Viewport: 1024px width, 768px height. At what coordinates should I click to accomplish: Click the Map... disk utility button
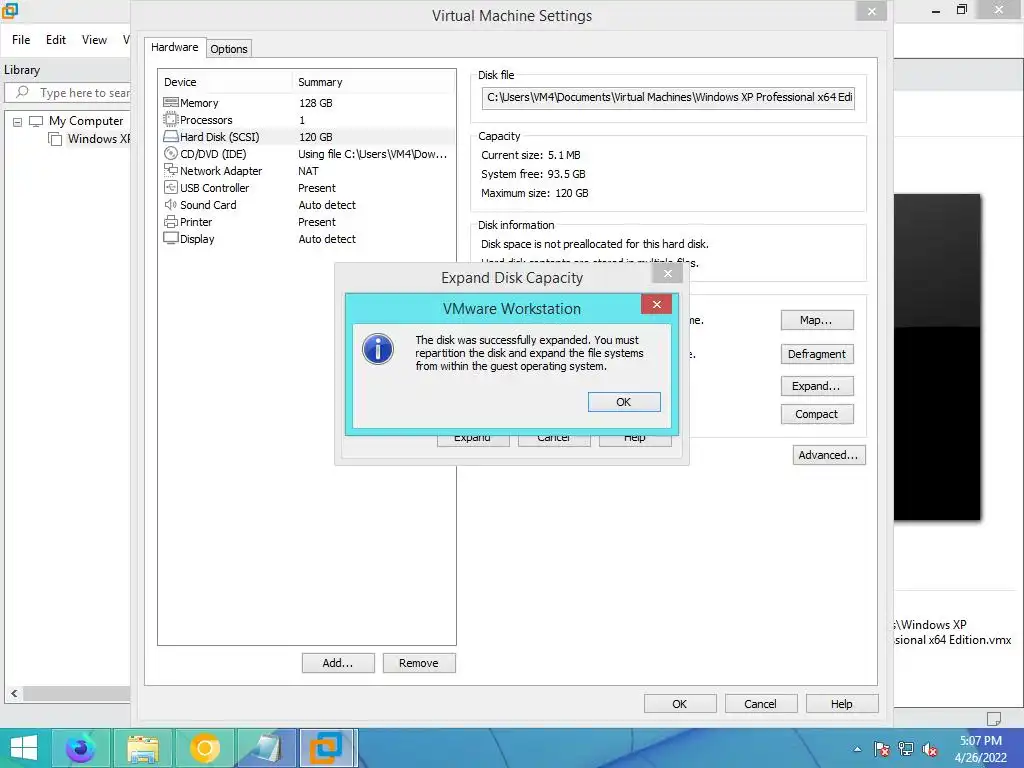point(816,320)
